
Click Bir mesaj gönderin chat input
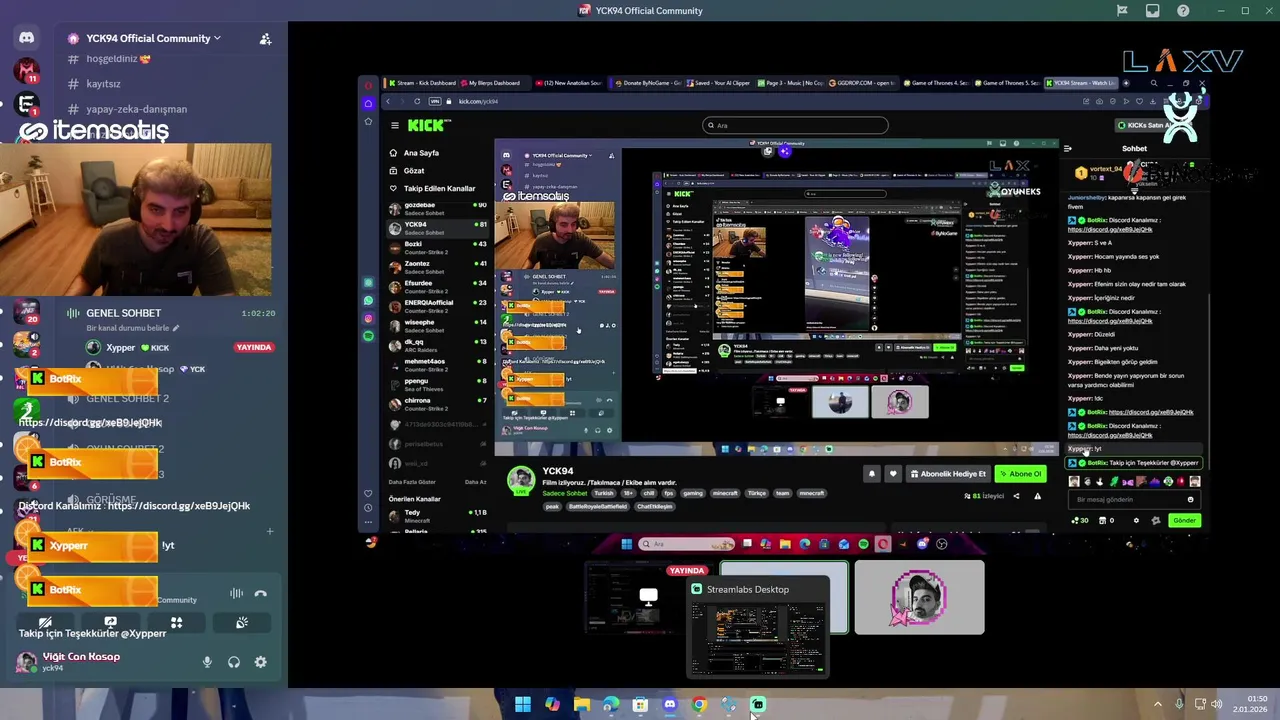click(1133, 499)
